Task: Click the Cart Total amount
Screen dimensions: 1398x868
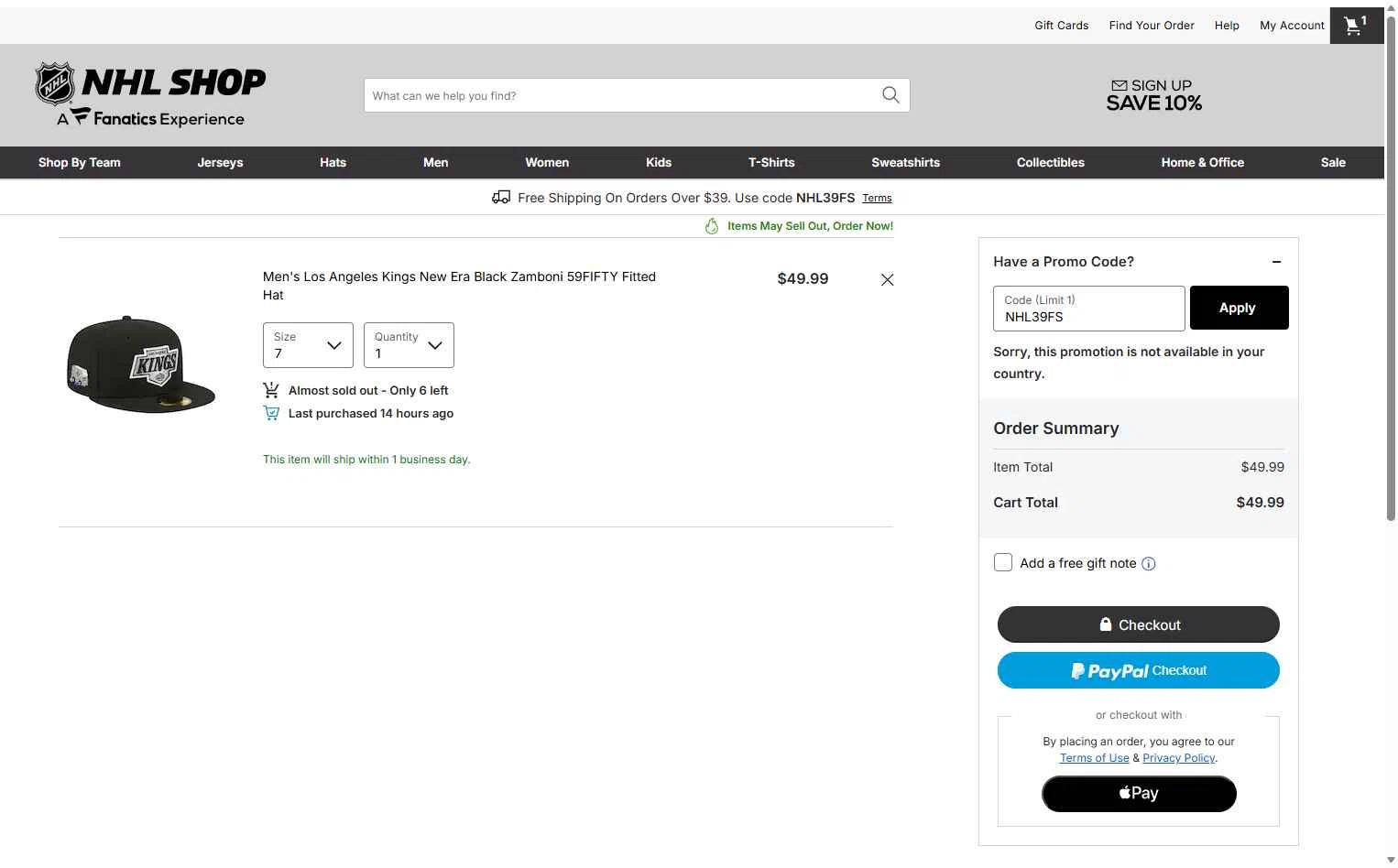Action: [x=1261, y=503]
